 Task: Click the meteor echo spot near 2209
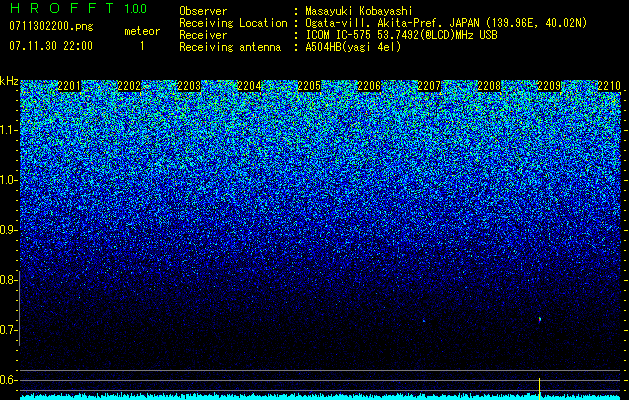click(540, 319)
